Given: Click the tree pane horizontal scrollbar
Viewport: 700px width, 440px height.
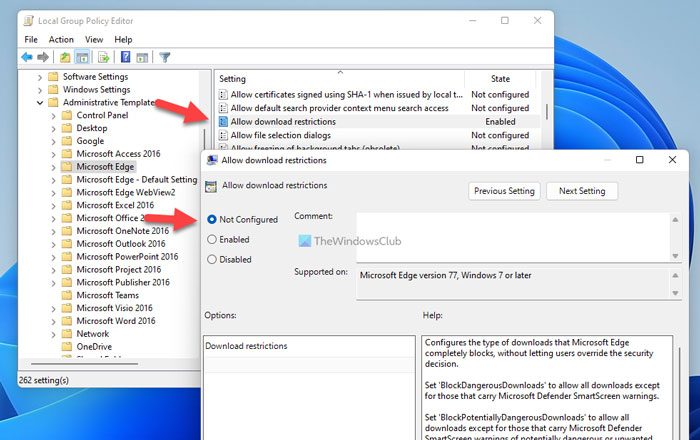Looking at the screenshot, I should 84,364.
